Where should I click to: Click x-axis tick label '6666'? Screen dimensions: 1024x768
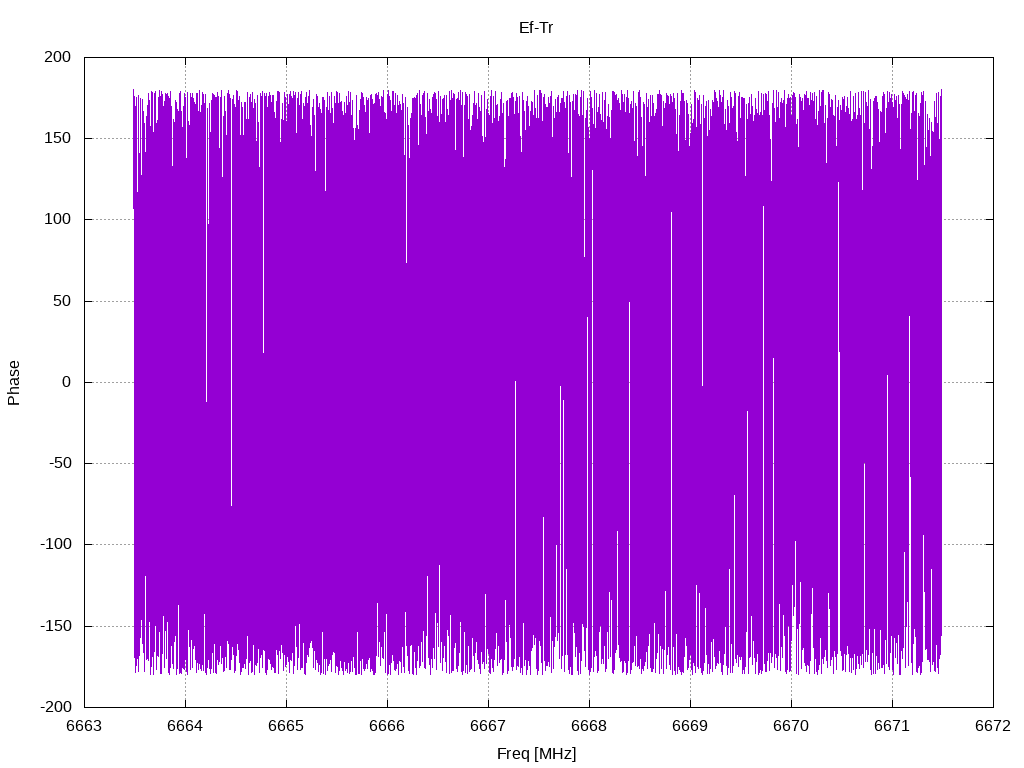coord(387,726)
